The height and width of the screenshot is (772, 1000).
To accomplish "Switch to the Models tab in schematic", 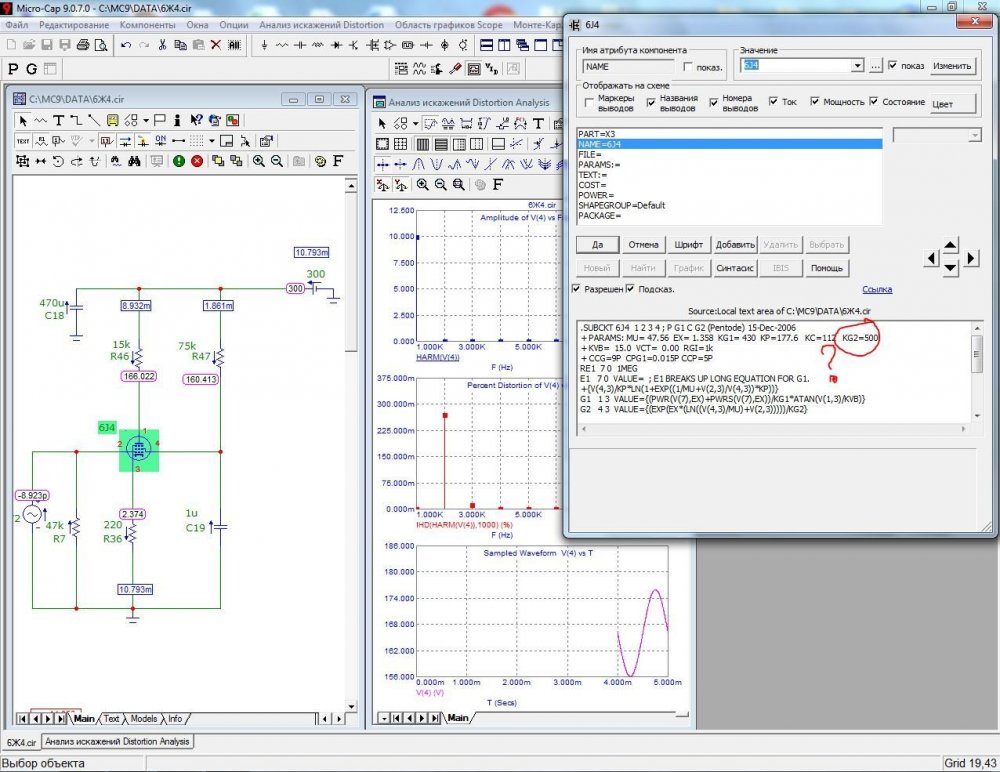I will [x=144, y=718].
